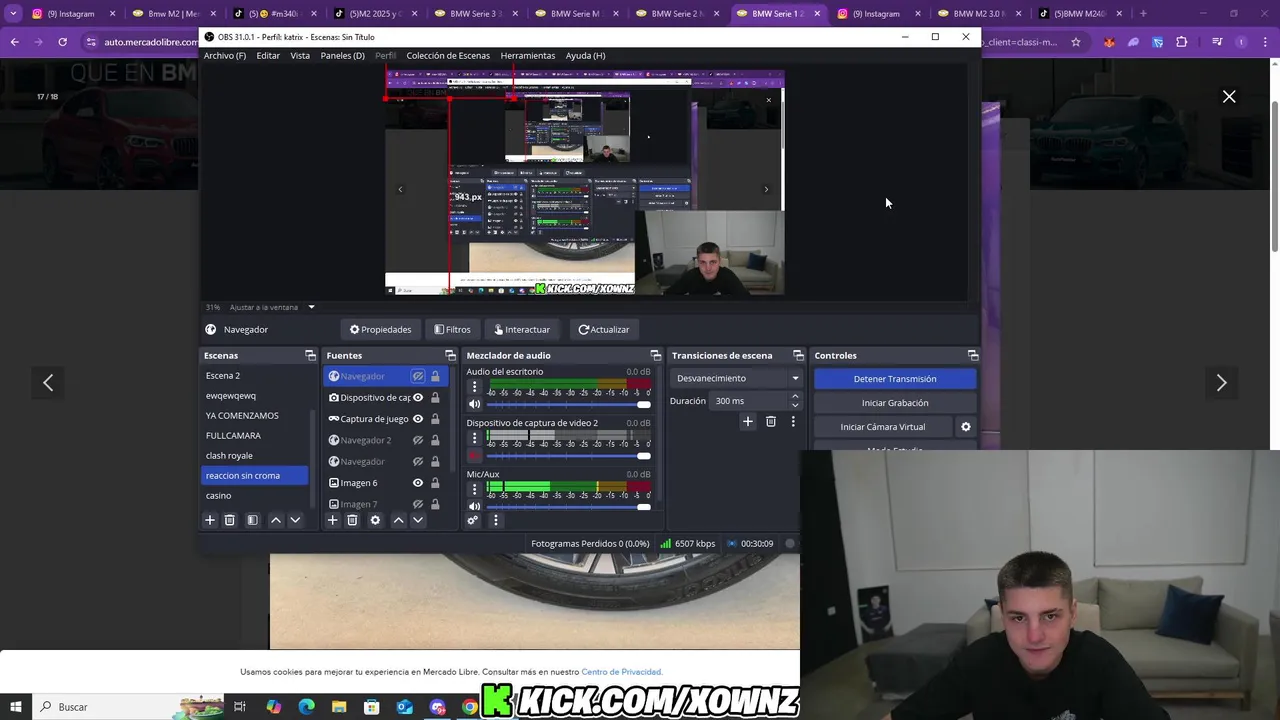The height and width of the screenshot is (720, 1280).
Task: Delete selected scene using Escenas trash icon
Action: (x=229, y=520)
